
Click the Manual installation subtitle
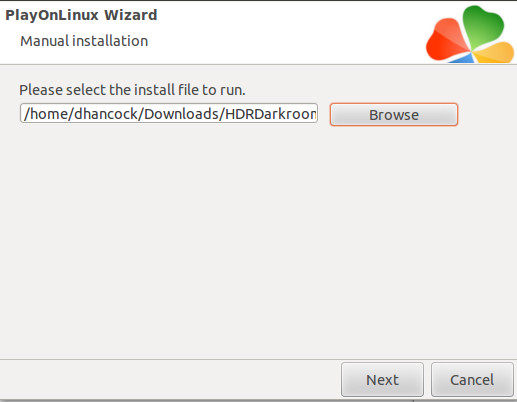tap(84, 41)
